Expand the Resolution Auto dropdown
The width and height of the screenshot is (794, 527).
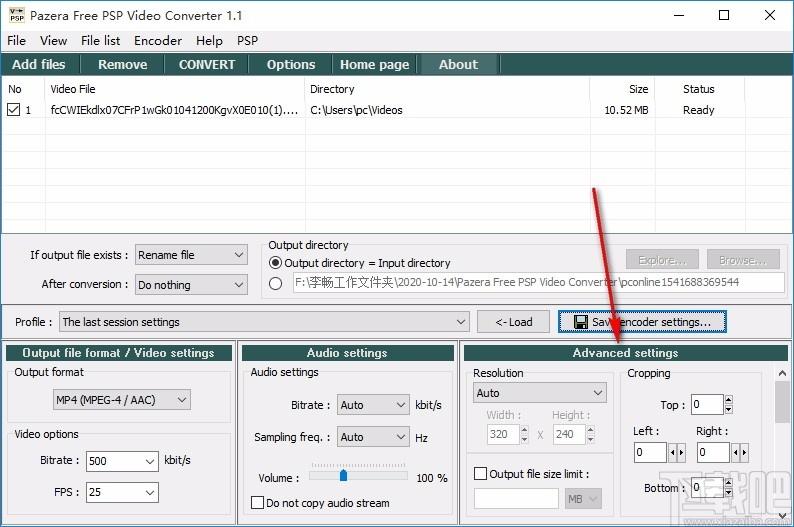[539, 393]
